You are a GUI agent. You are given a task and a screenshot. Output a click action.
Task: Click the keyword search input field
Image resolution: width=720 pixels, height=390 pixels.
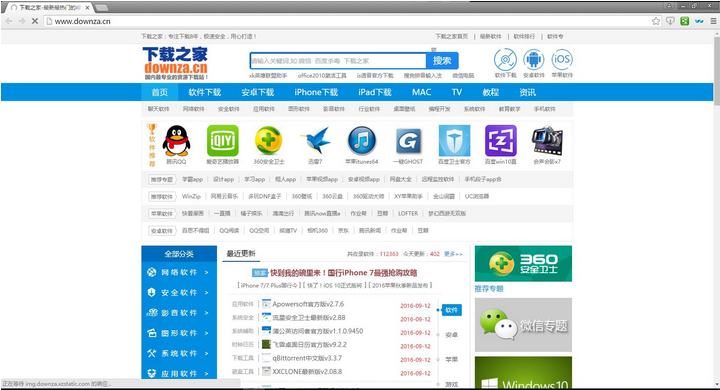coord(338,61)
